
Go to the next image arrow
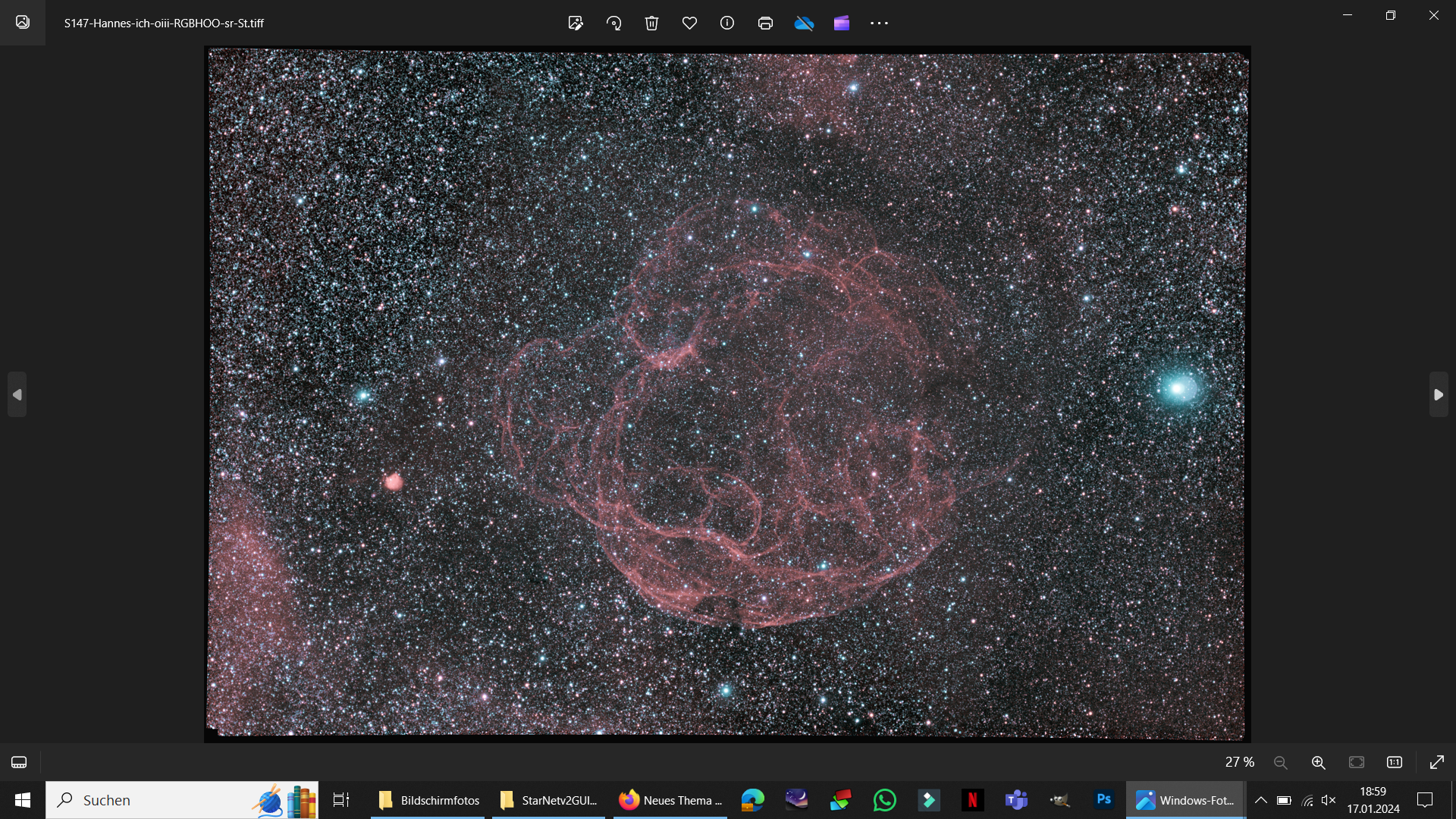pos(1439,394)
